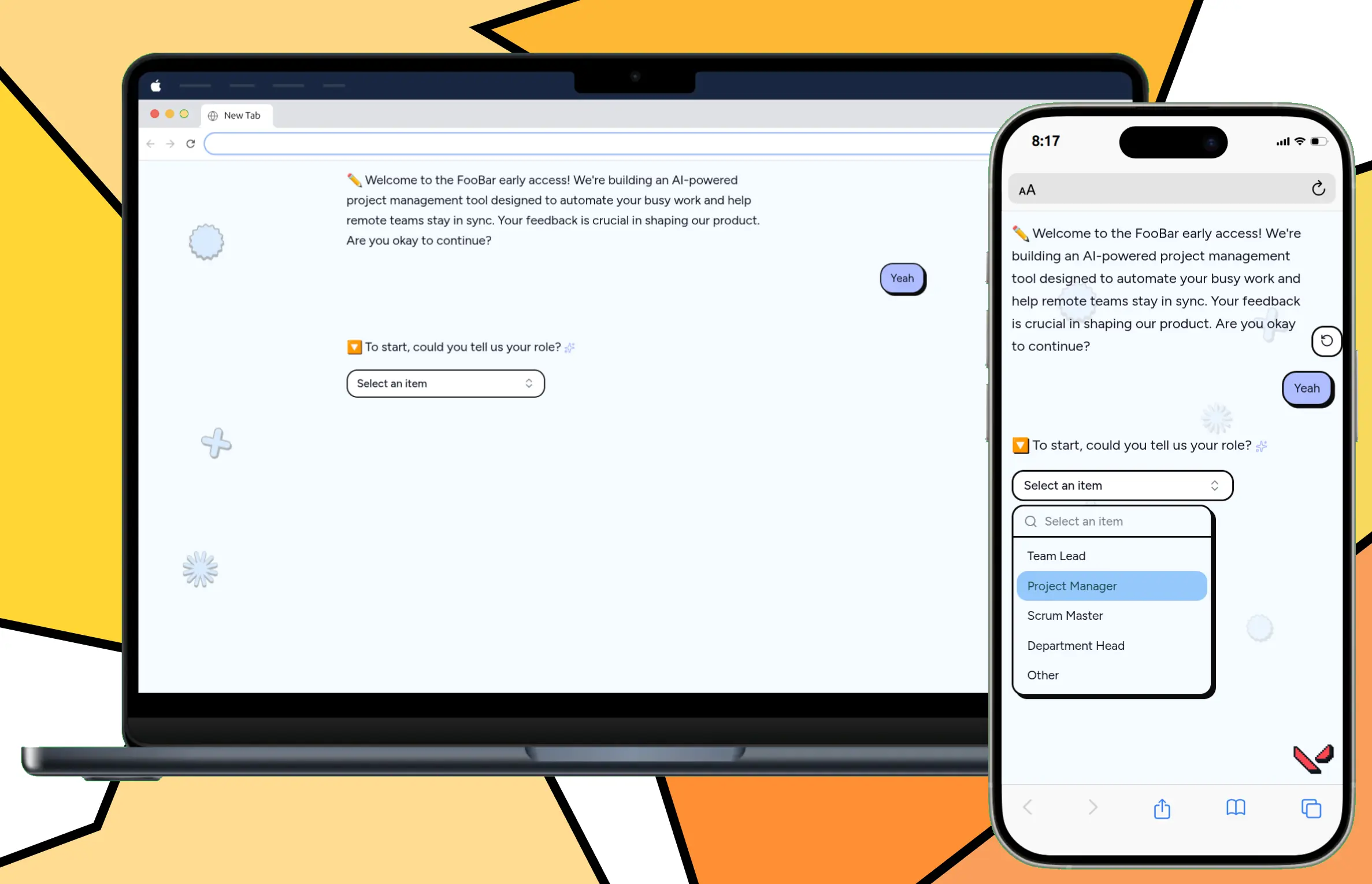Click the Yeah bubble in laptop chat
1372x884 pixels.
pos(902,279)
